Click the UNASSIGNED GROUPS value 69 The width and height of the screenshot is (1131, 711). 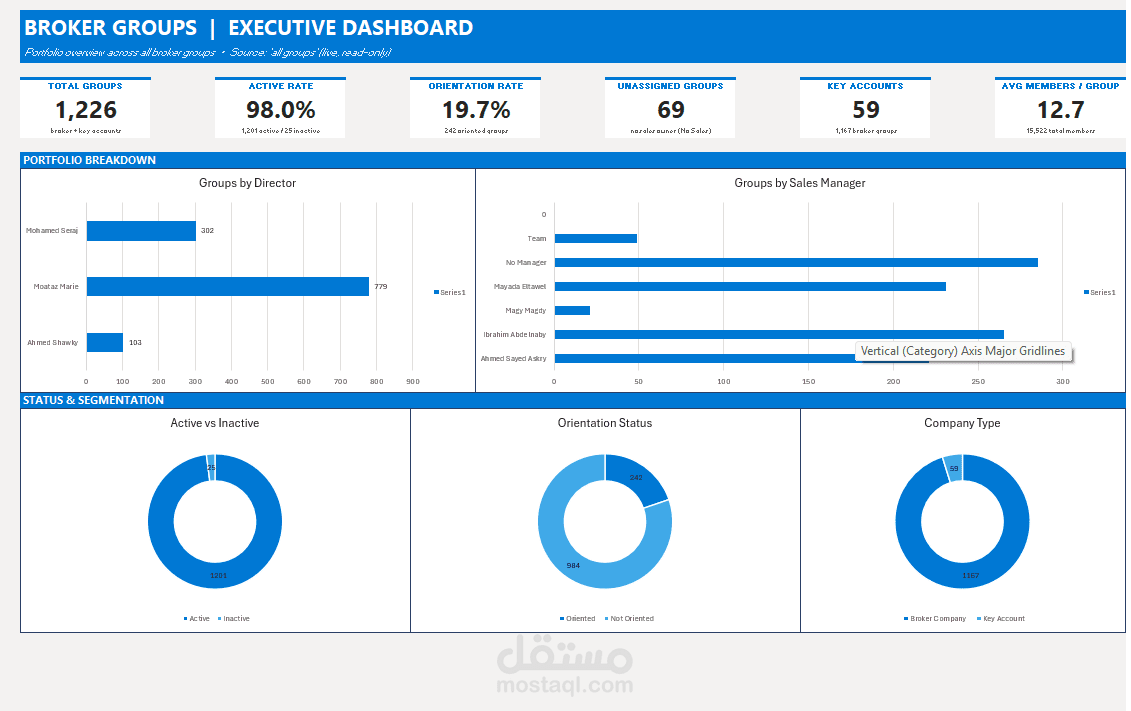(671, 110)
